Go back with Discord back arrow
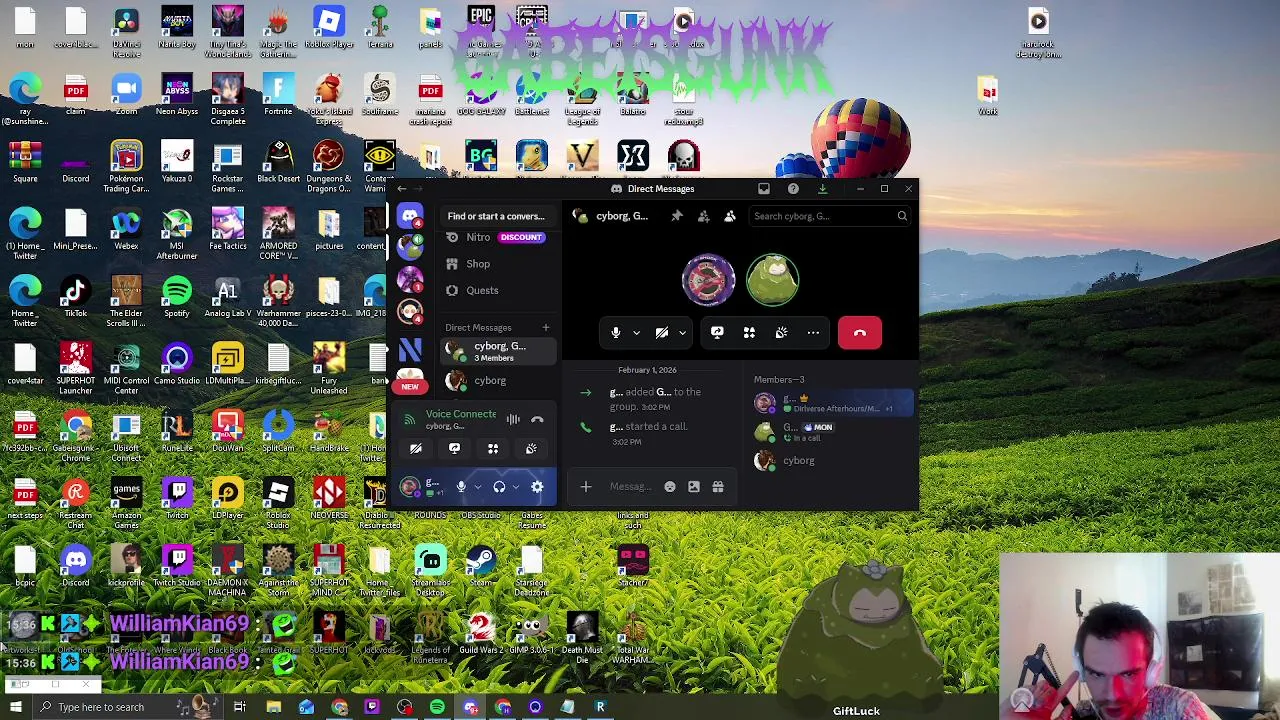The image size is (1280, 720). coord(402,188)
